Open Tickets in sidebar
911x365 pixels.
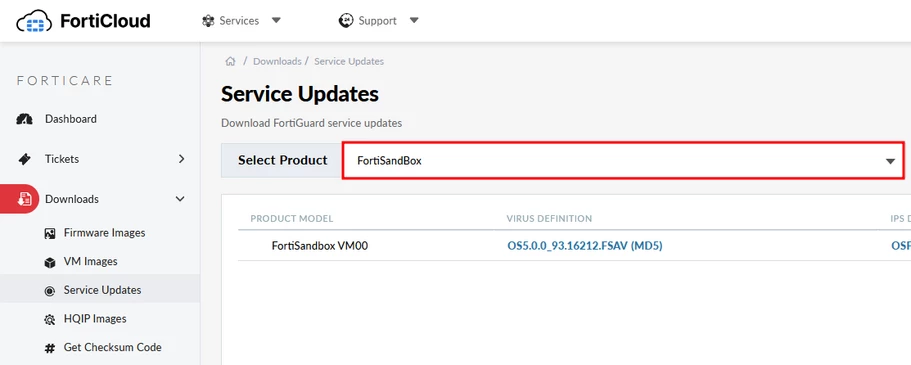point(62,159)
